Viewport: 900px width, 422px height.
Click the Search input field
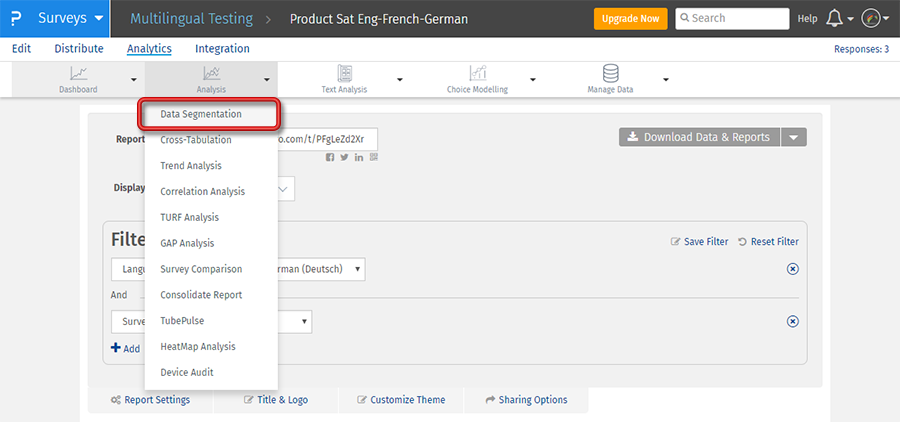click(733, 19)
